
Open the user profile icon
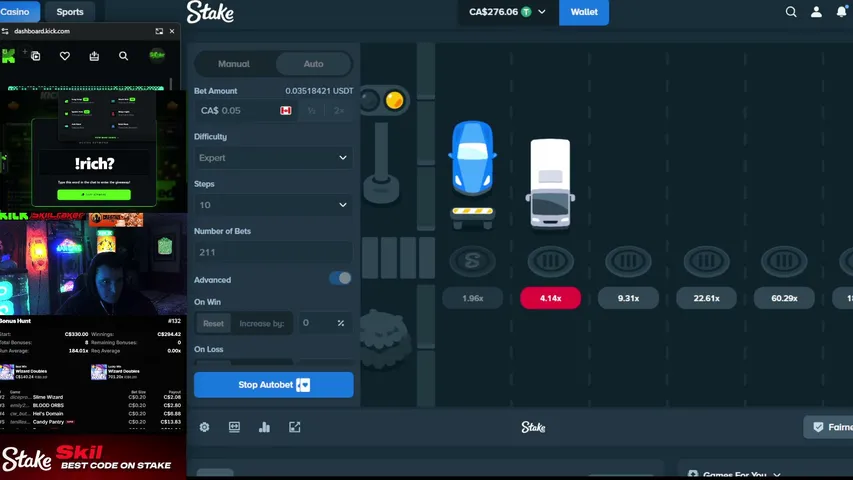(x=816, y=12)
